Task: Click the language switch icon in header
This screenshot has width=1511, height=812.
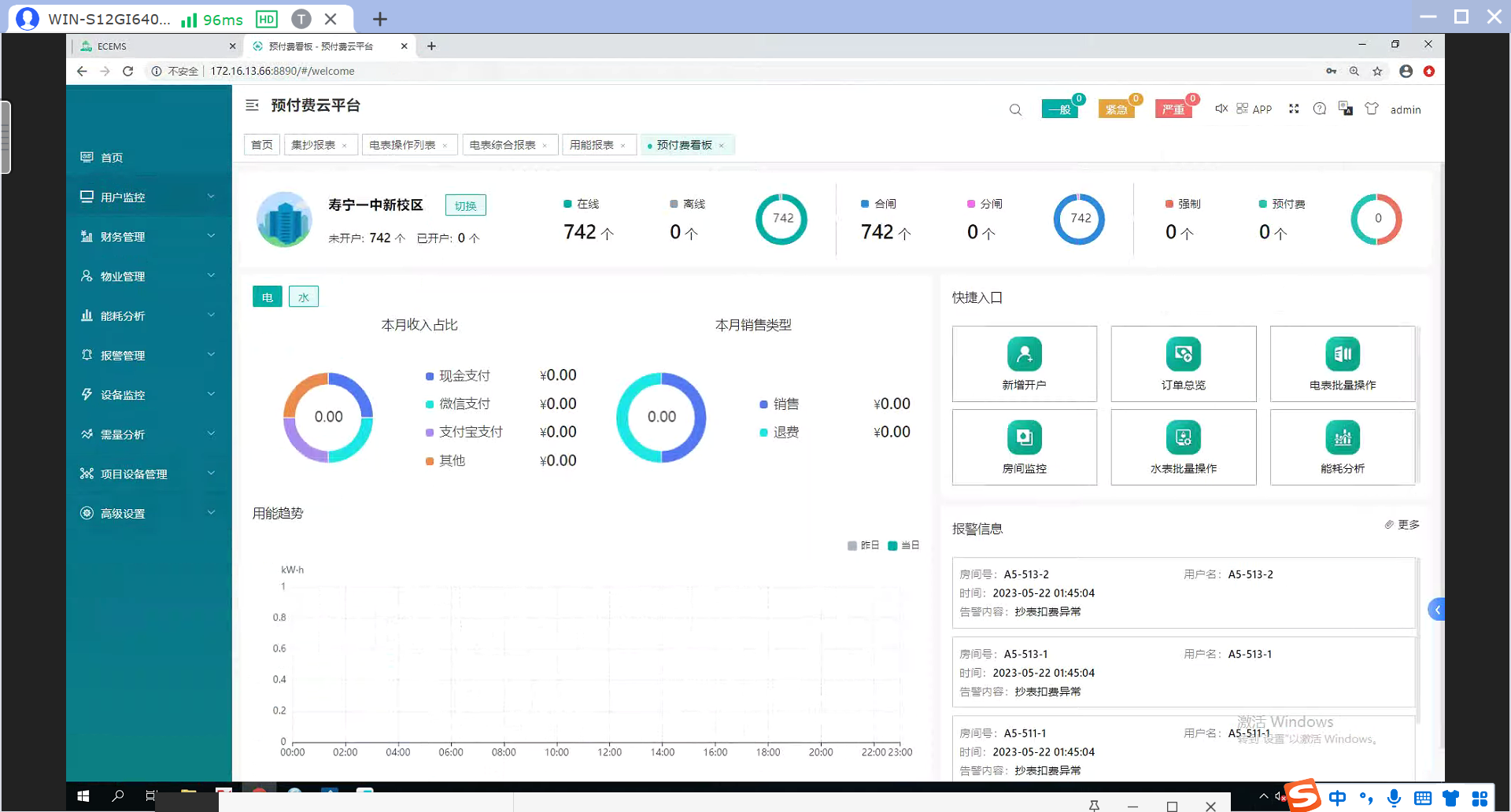Action: pos(1346,109)
